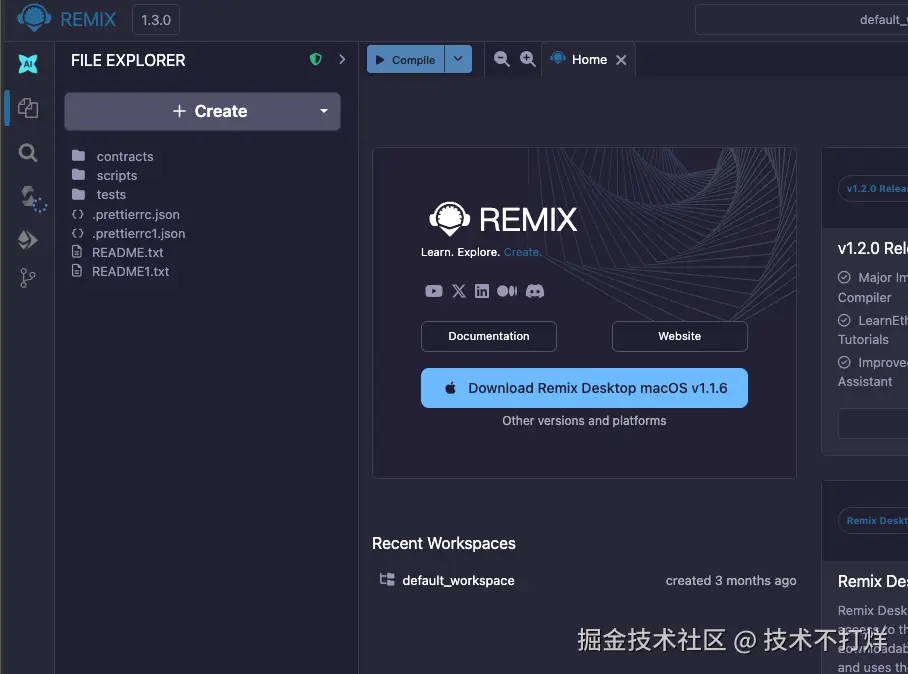The height and width of the screenshot is (674, 908).
Task: Open the Remix AI assistant icon
Action: [x=28, y=64]
